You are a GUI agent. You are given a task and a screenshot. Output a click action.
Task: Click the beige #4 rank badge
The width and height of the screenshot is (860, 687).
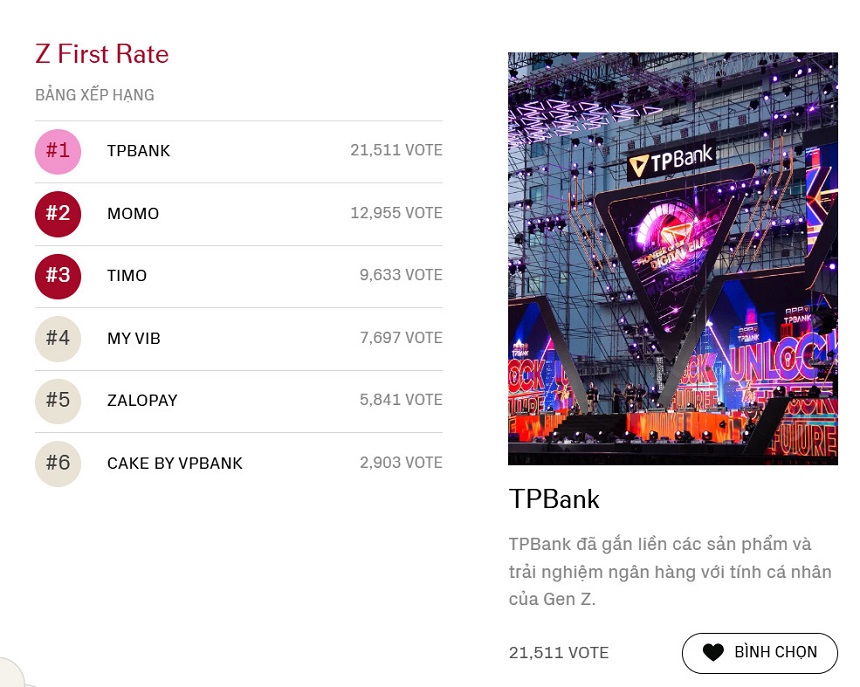coord(58,338)
